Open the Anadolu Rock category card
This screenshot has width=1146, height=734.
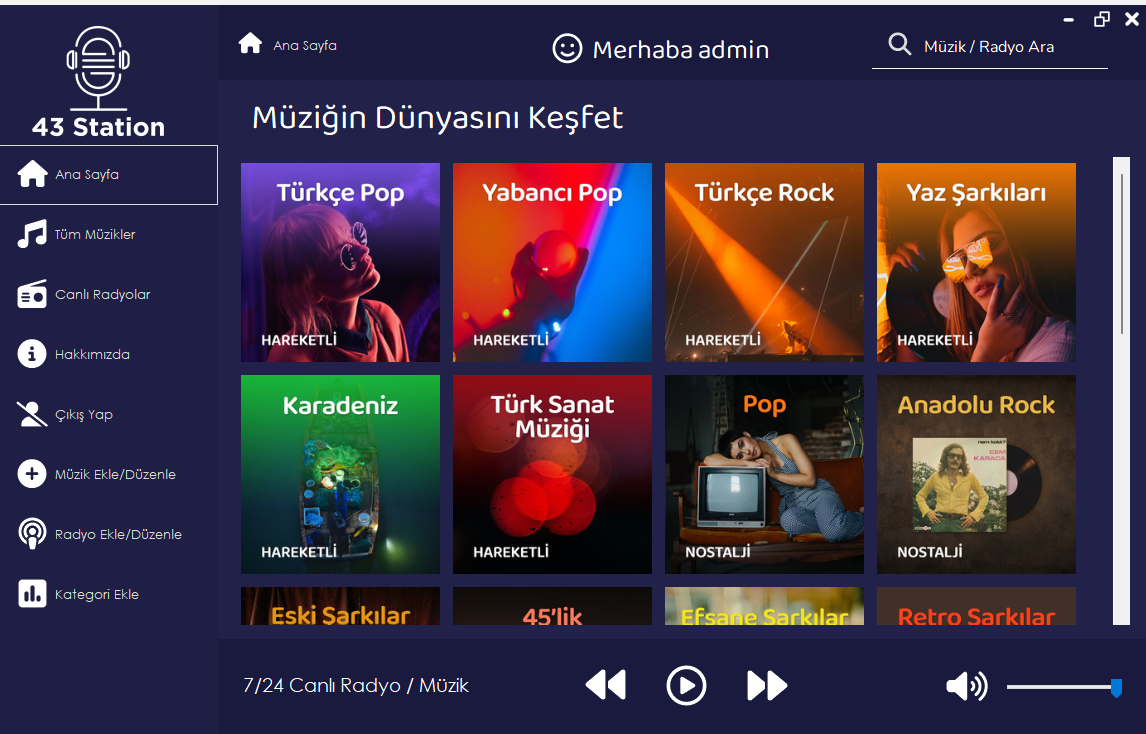(976, 474)
